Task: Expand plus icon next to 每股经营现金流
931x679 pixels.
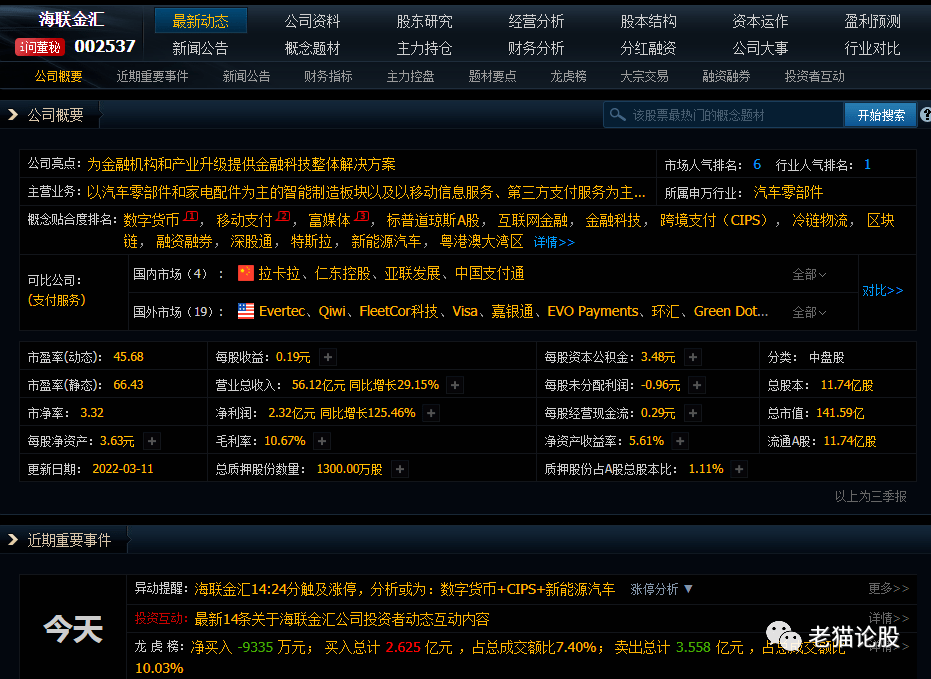Action: [x=693, y=413]
